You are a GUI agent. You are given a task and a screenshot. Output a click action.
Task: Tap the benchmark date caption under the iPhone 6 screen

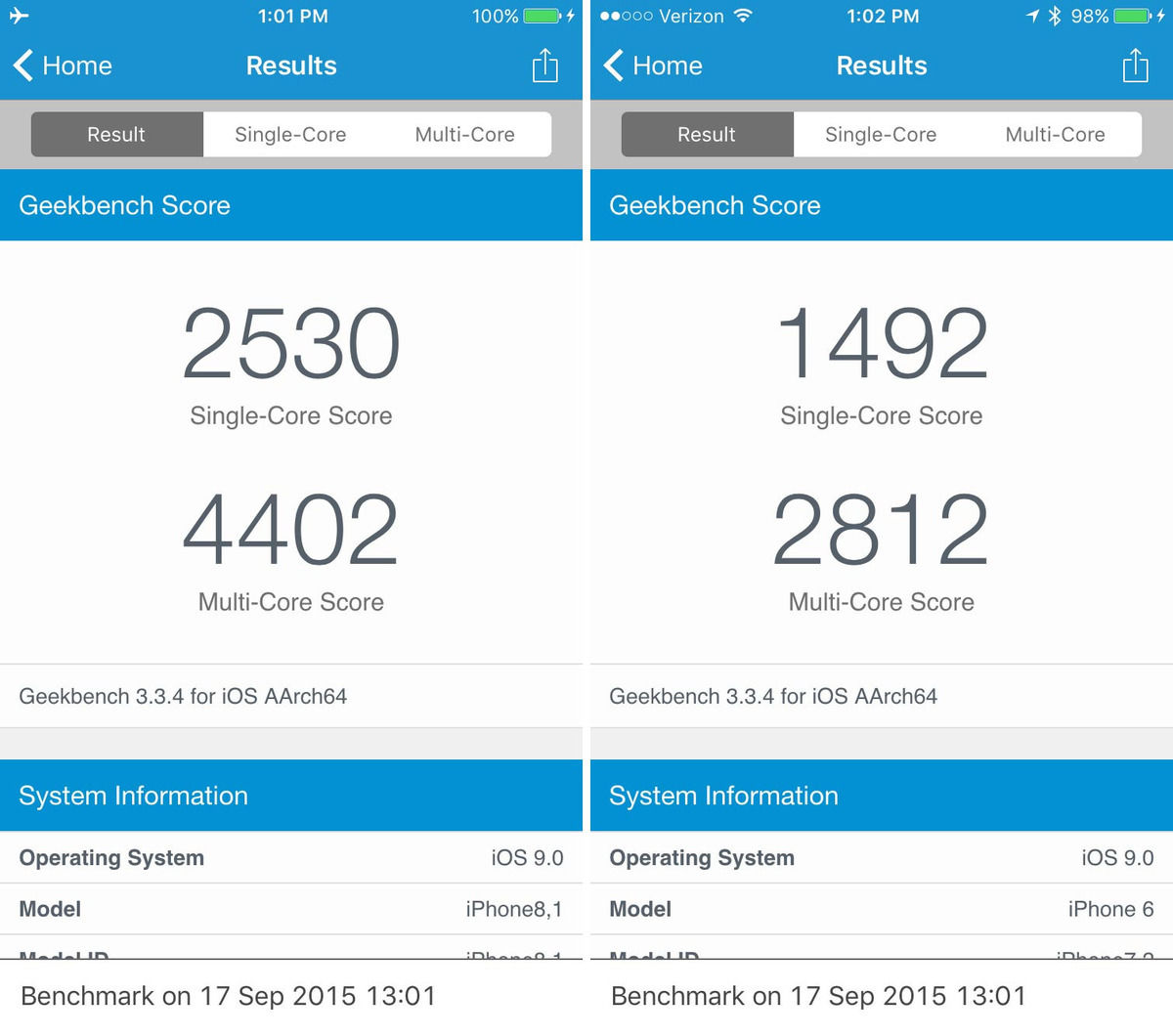(x=818, y=996)
